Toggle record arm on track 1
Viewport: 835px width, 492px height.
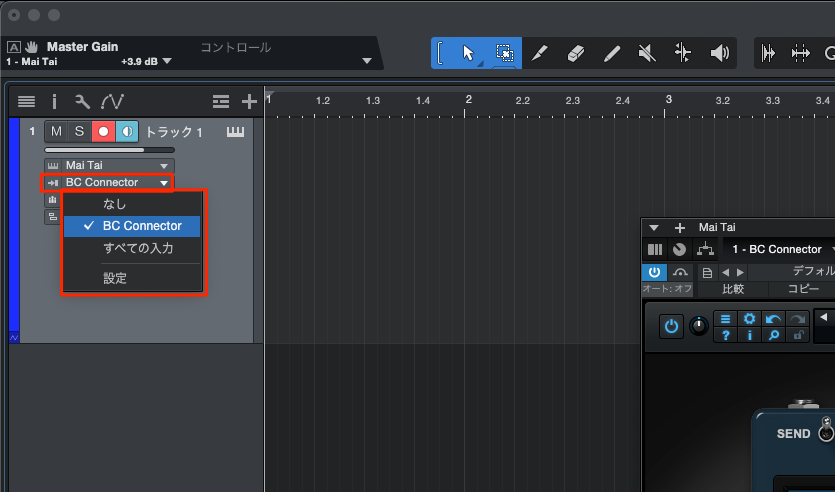point(103,132)
